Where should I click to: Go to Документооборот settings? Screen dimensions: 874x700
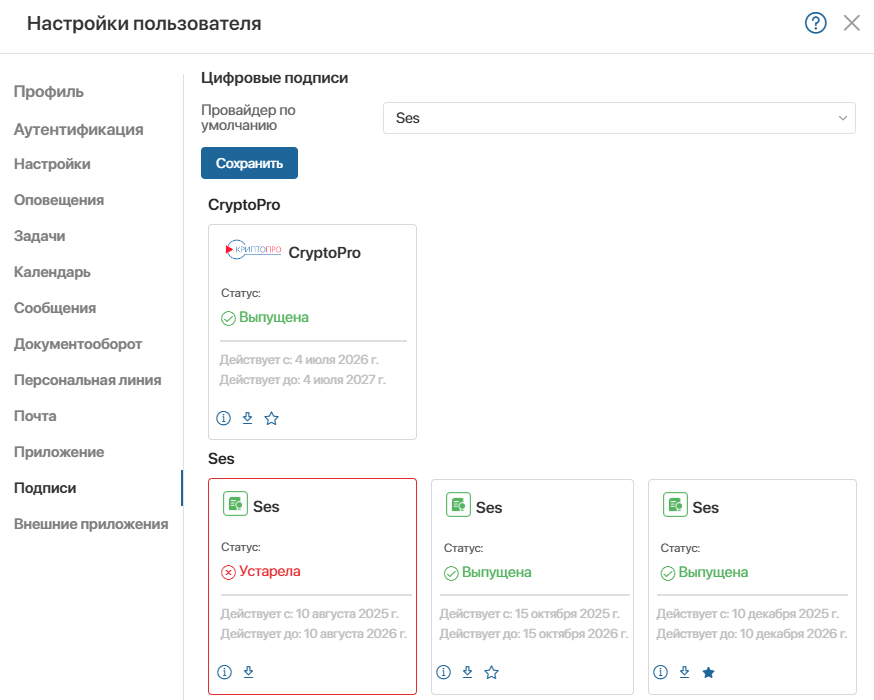click(x=78, y=344)
